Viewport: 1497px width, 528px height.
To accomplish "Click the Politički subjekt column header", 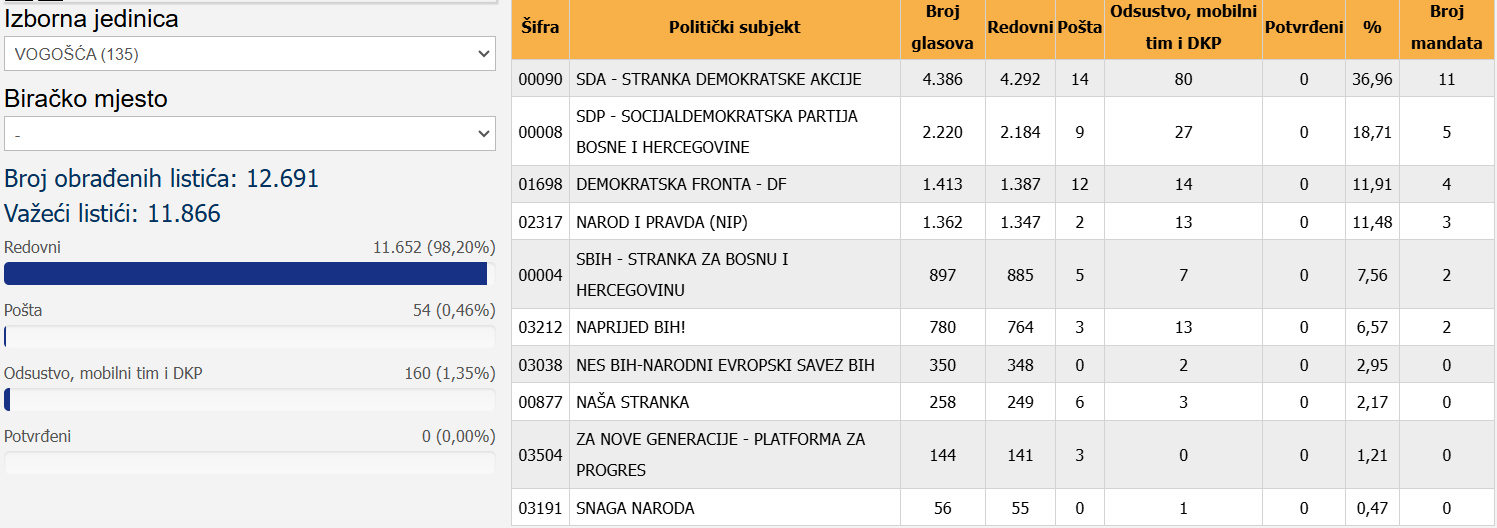I will click(x=734, y=28).
